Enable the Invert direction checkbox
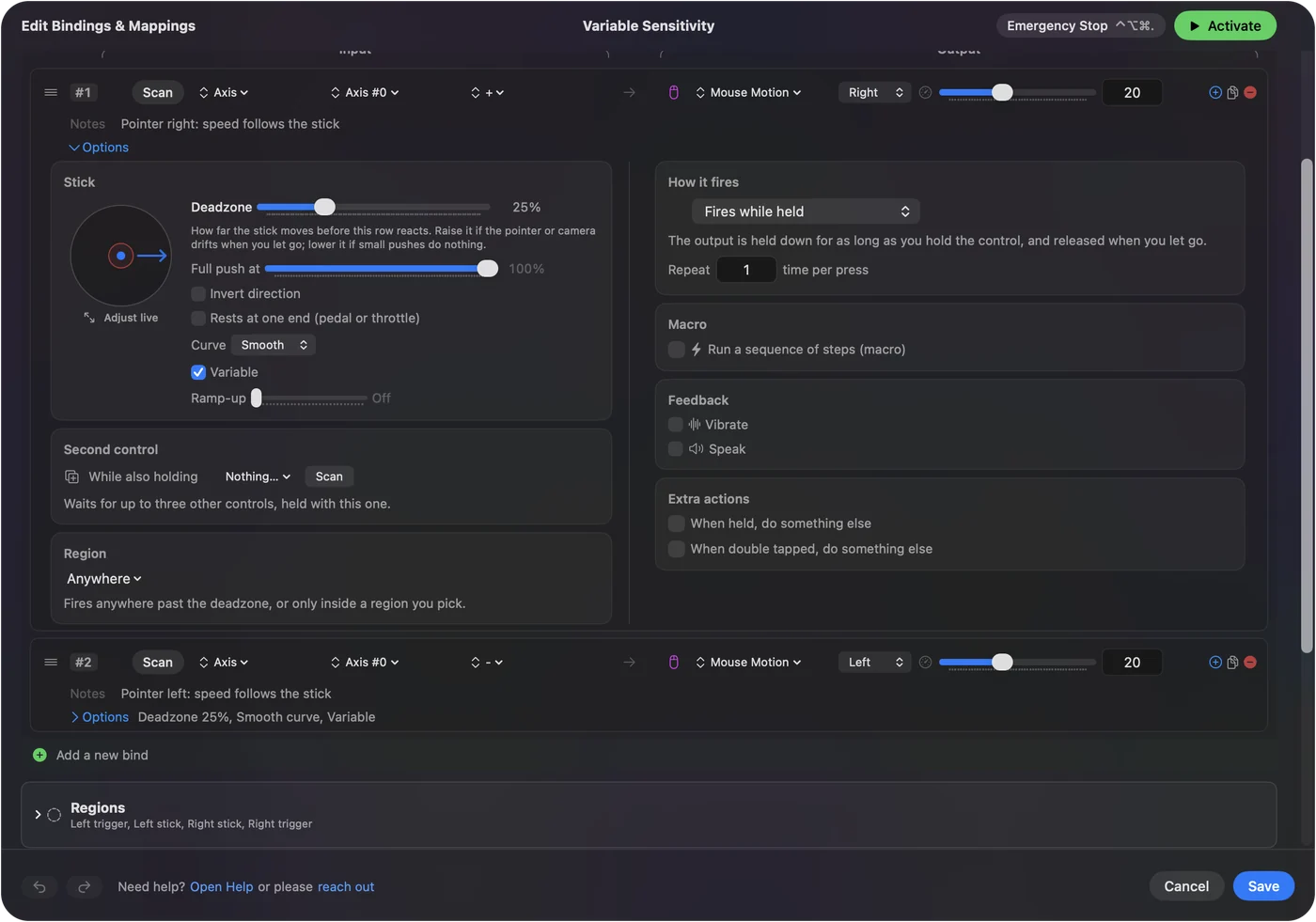The width and height of the screenshot is (1316, 922). (x=198, y=294)
